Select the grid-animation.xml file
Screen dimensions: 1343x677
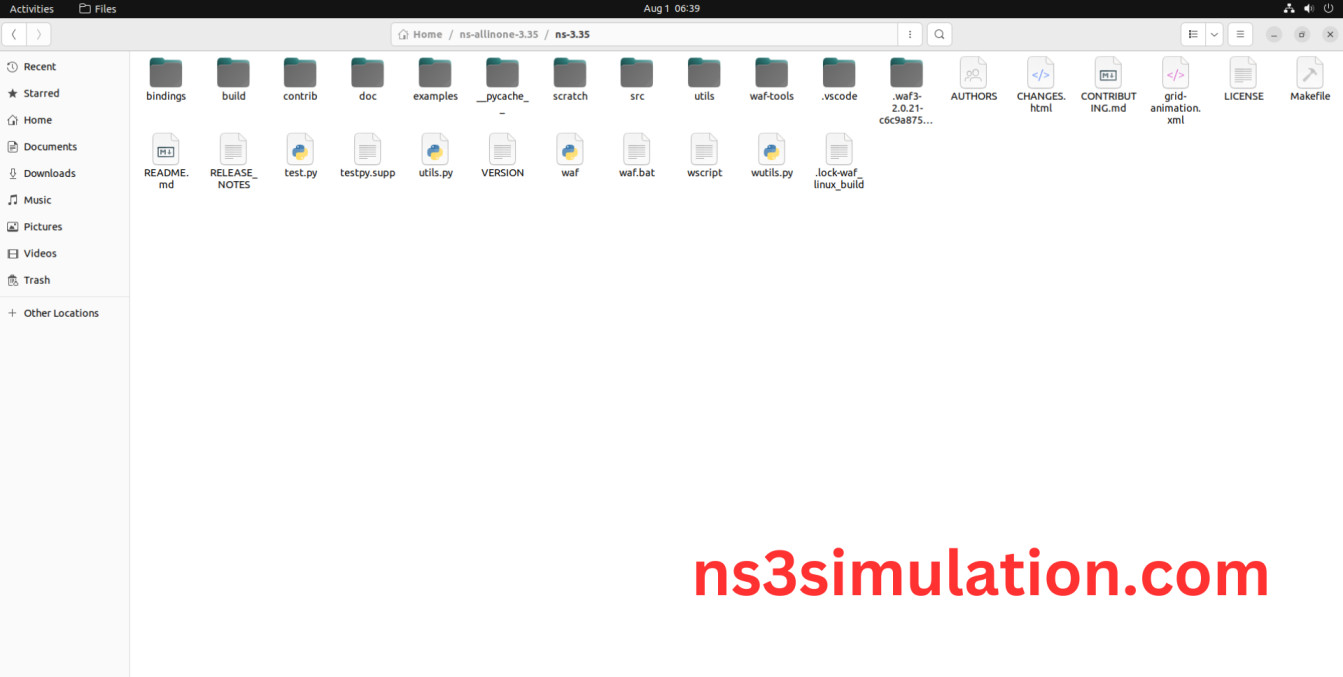coord(1175,74)
